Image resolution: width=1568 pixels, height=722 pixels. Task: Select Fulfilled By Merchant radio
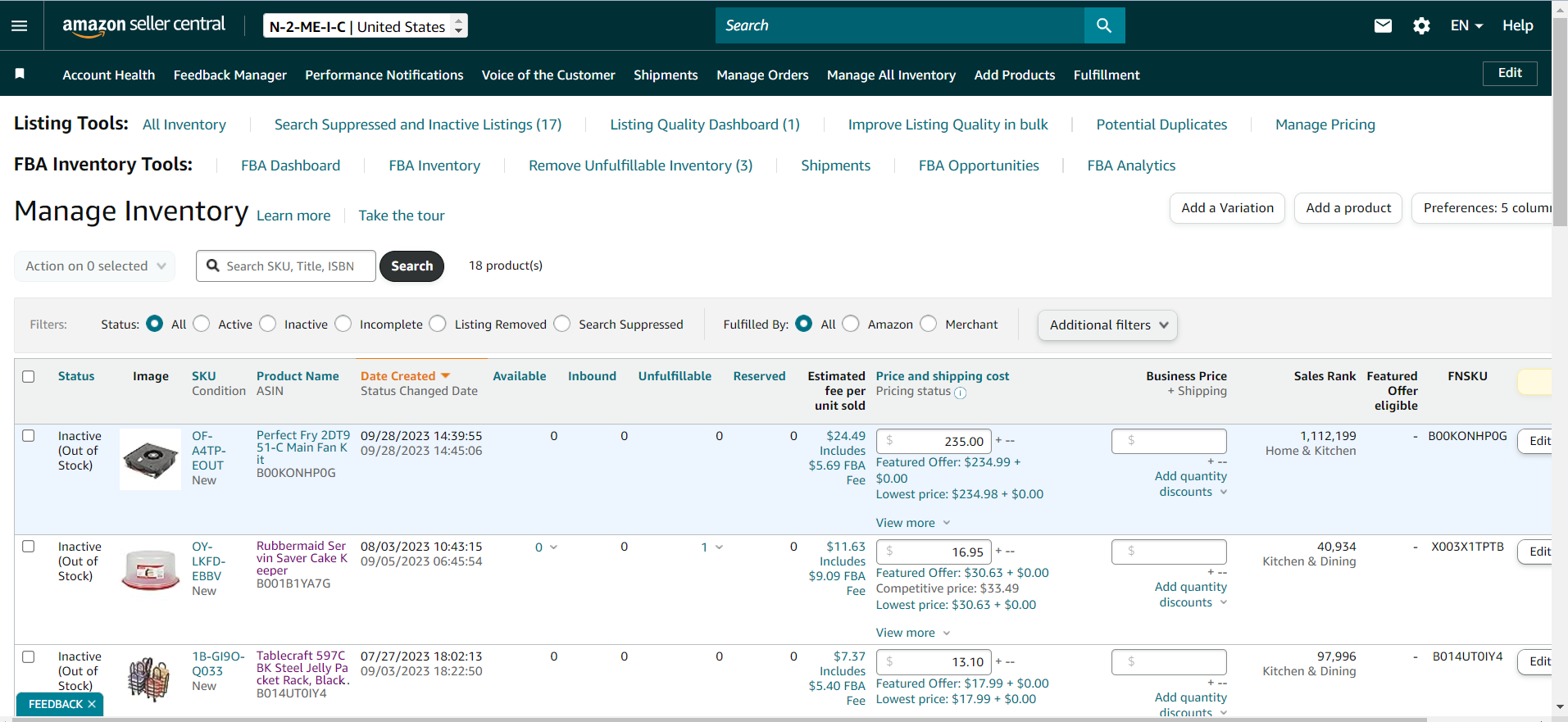coord(929,324)
